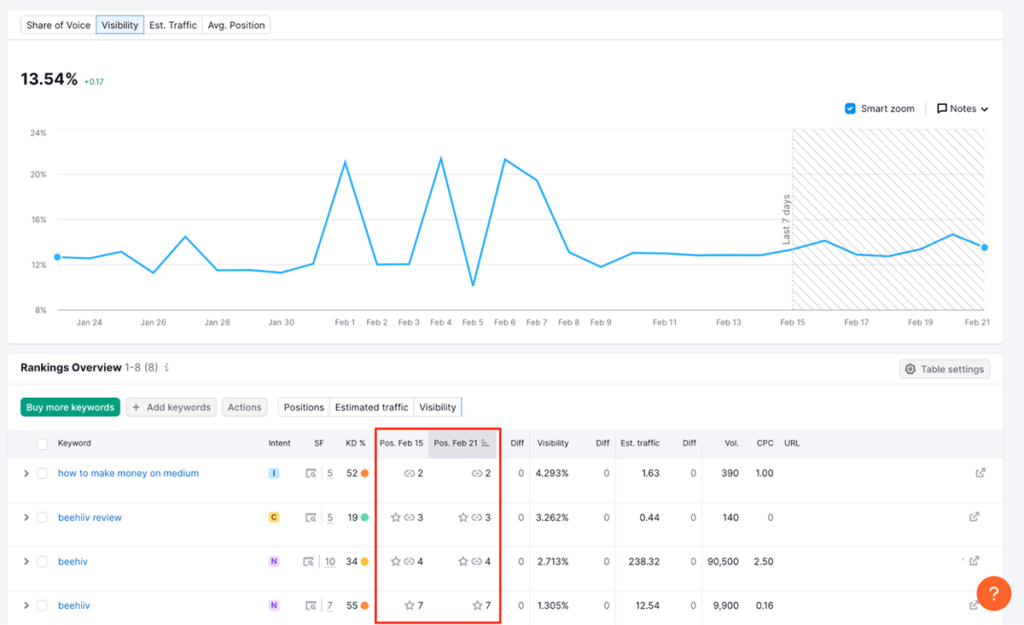The image size is (1024, 625).
Task: Select the Estimated traffic view toggle
Action: point(371,407)
